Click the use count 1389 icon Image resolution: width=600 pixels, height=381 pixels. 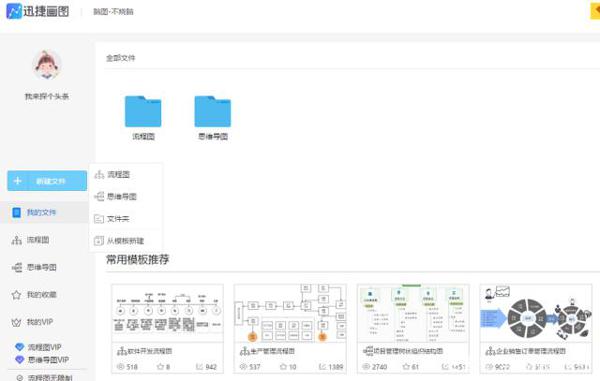click(323, 366)
